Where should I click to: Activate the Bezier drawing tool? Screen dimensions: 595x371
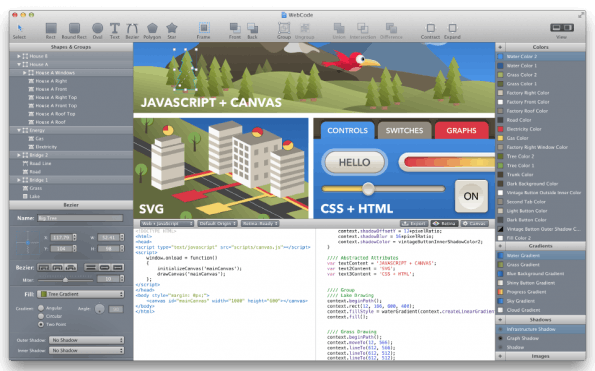[132, 30]
